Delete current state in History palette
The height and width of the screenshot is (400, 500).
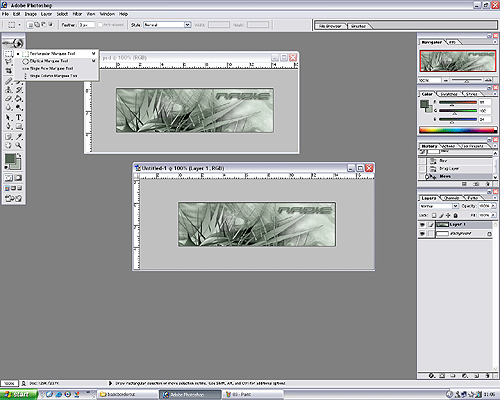tap(488, 184)
